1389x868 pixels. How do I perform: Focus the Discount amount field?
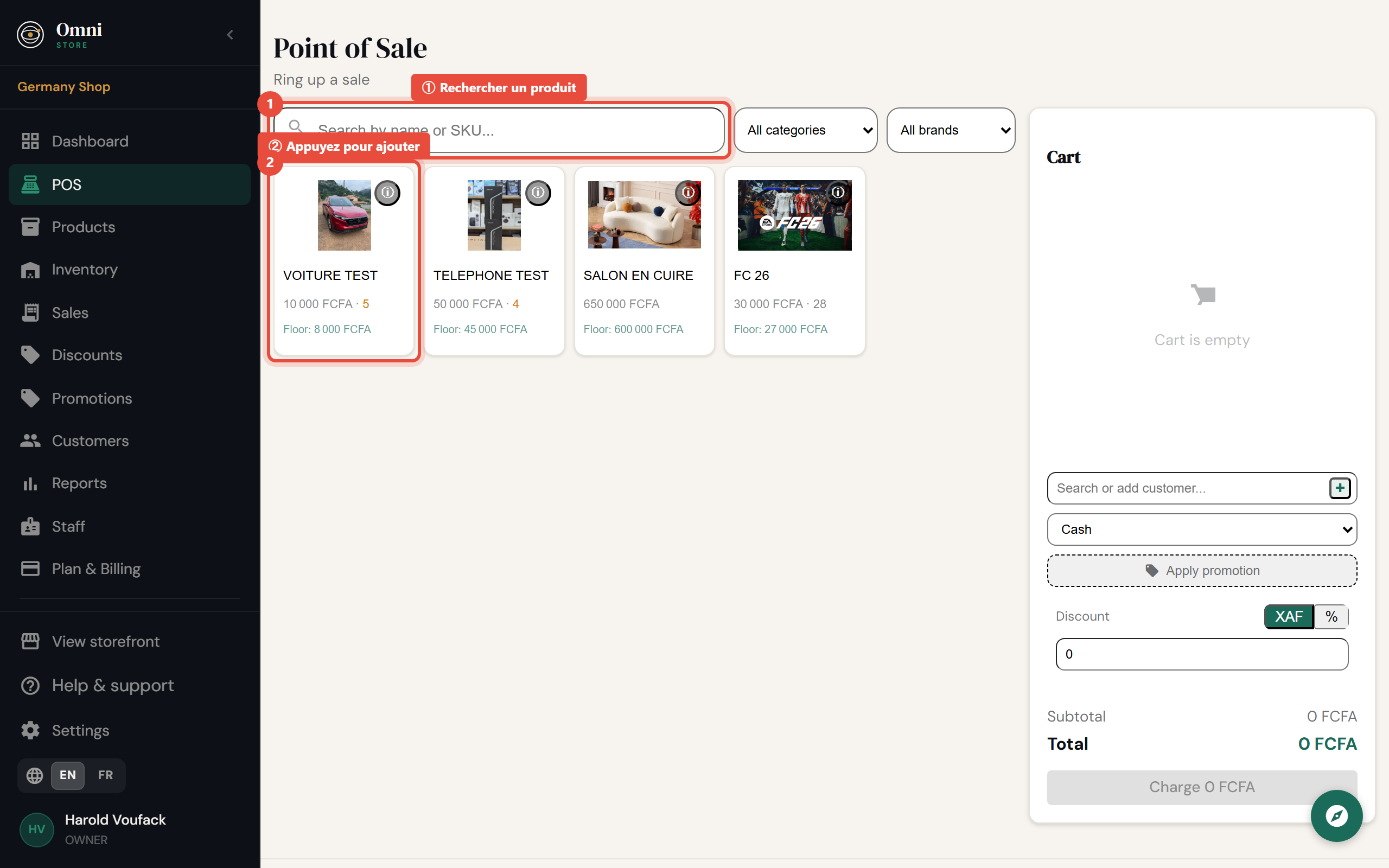click(1202, 654)
